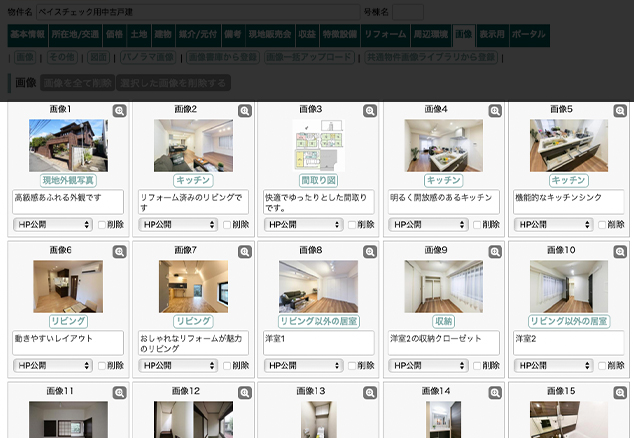Click the zoom icon on 画像13
Viewport: 634px width, 438px height.
370,392
